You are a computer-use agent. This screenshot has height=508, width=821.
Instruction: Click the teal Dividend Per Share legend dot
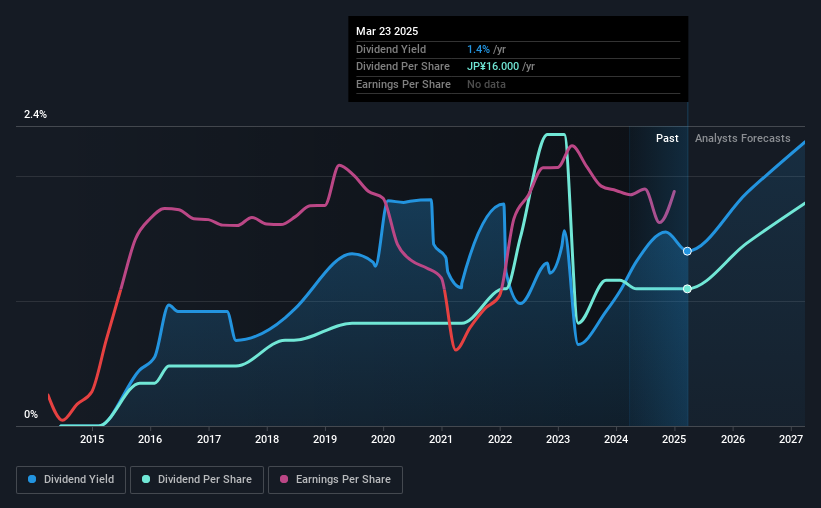(146, 479)
